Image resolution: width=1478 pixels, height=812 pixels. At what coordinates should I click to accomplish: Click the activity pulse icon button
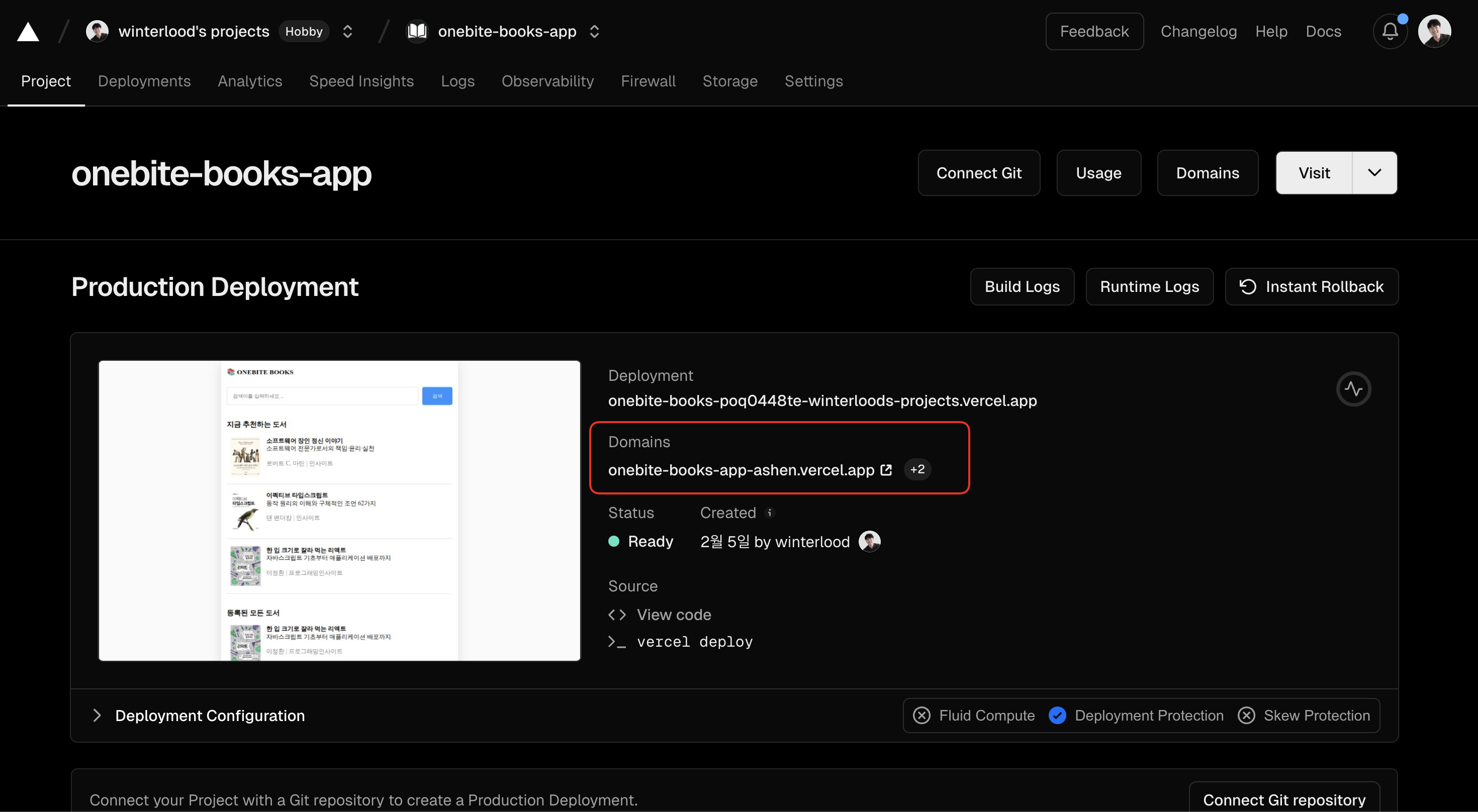pos(1353,389)
